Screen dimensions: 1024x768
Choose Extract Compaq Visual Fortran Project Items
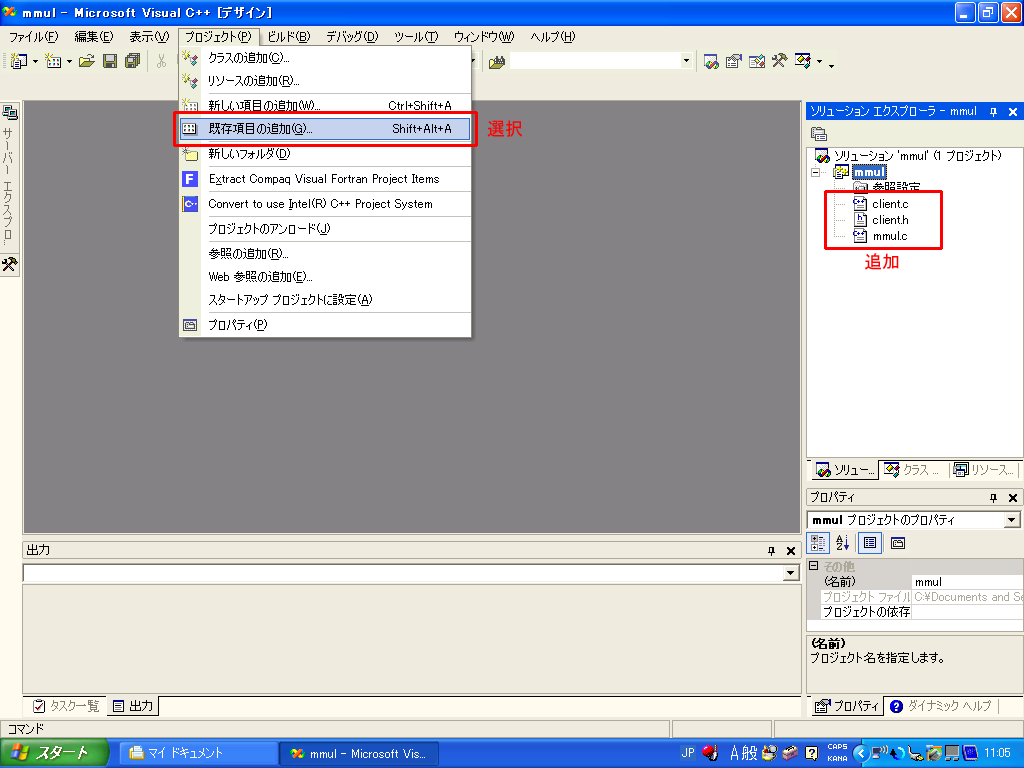tap(325, 179)
